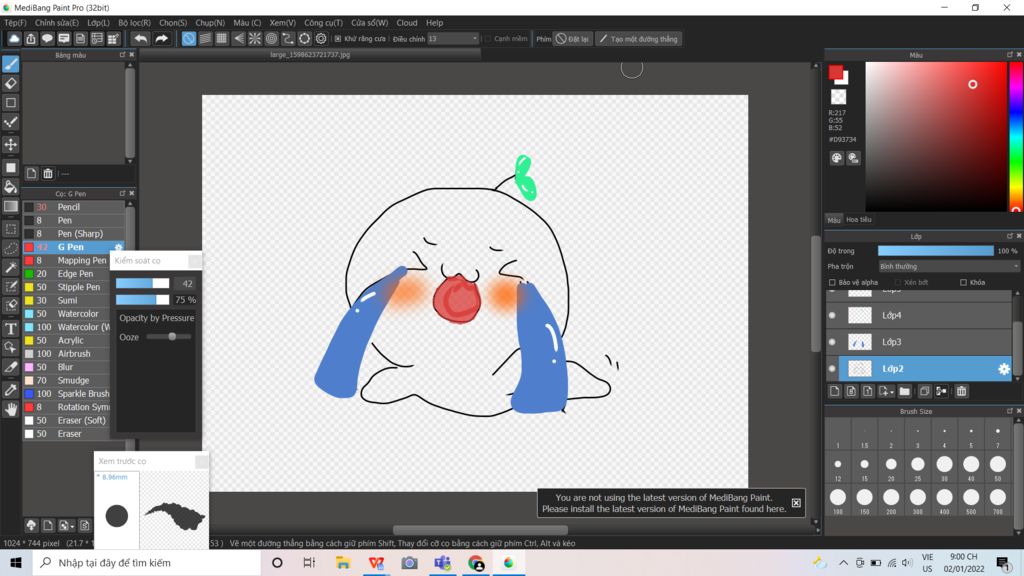Viewport: 1024px width, 576px height.
Task: Add a folder in the Lớp panel
Action: (x=904, y=391)
